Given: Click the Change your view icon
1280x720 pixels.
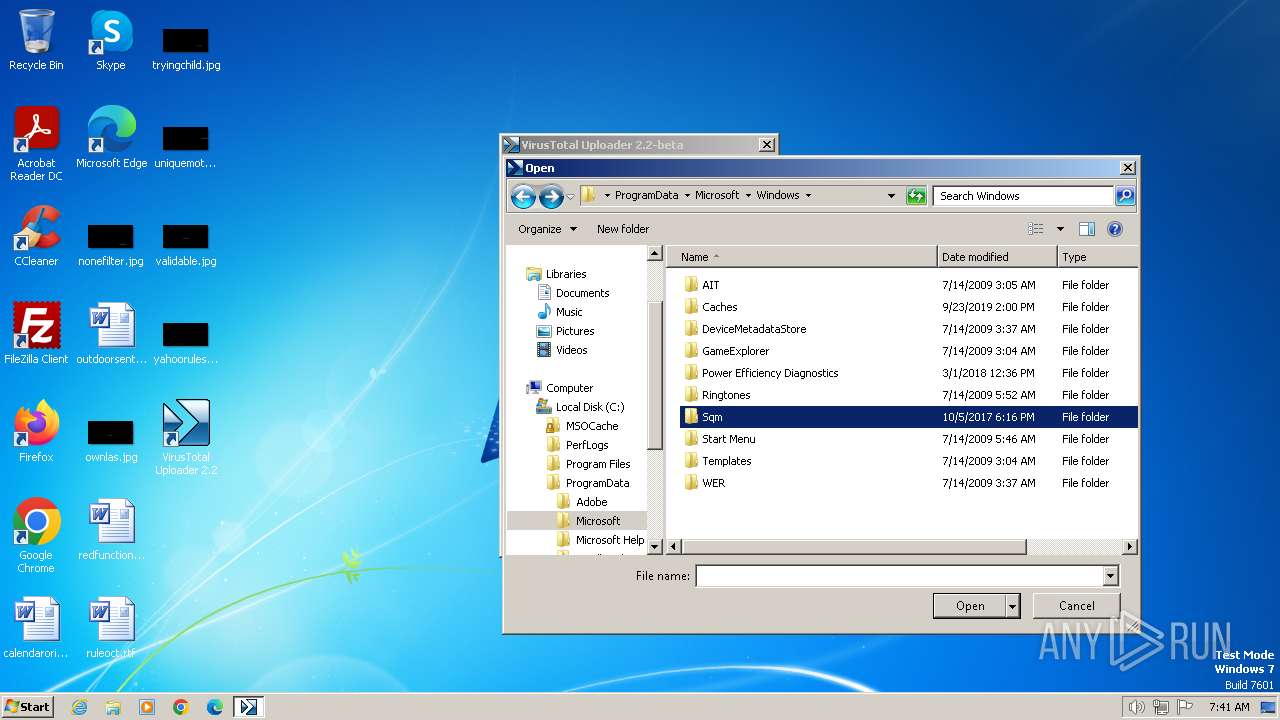Looking at the screenshot, I should [1036, 229].
